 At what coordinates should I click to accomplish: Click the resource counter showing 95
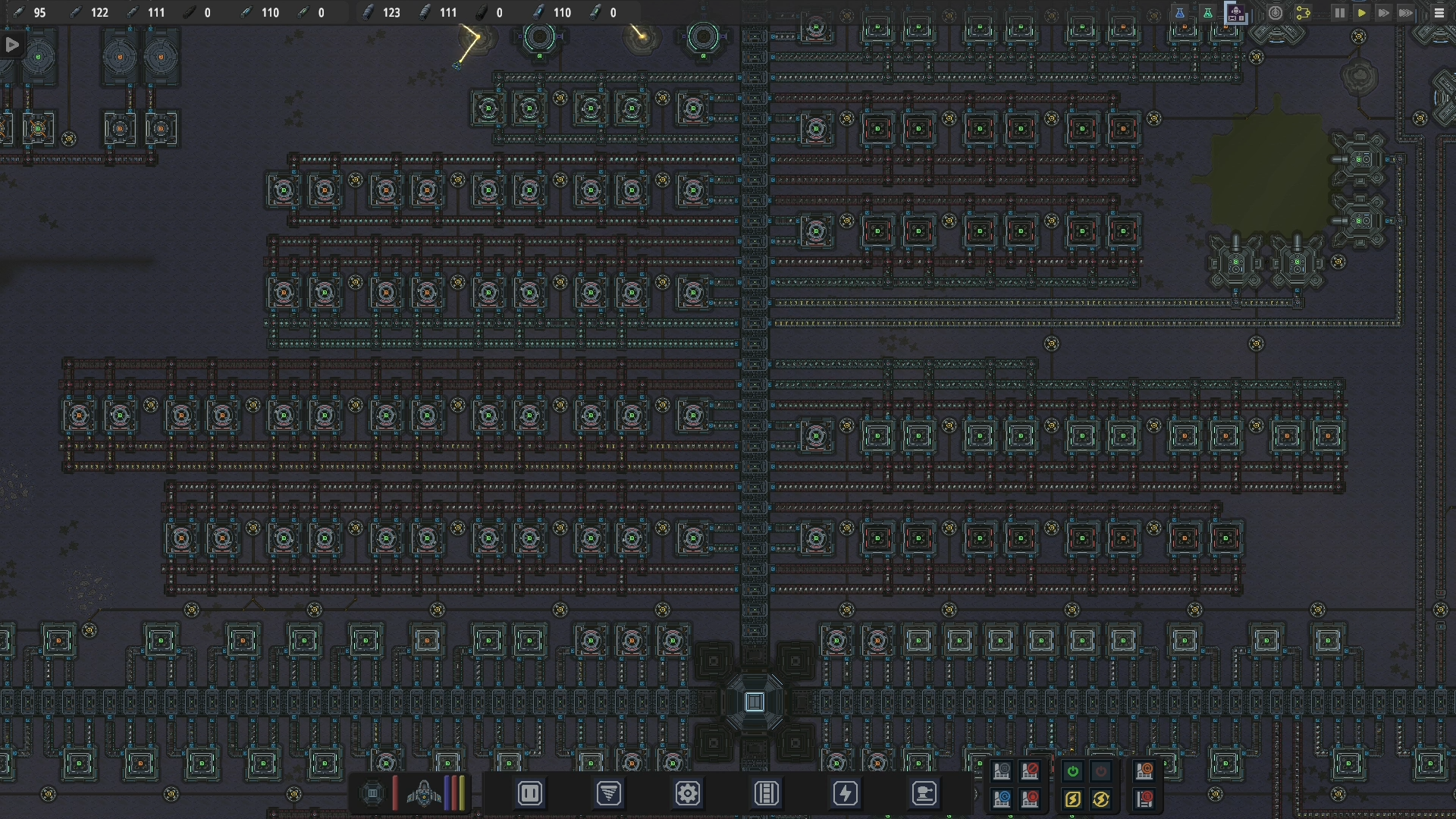pos(30,13)
